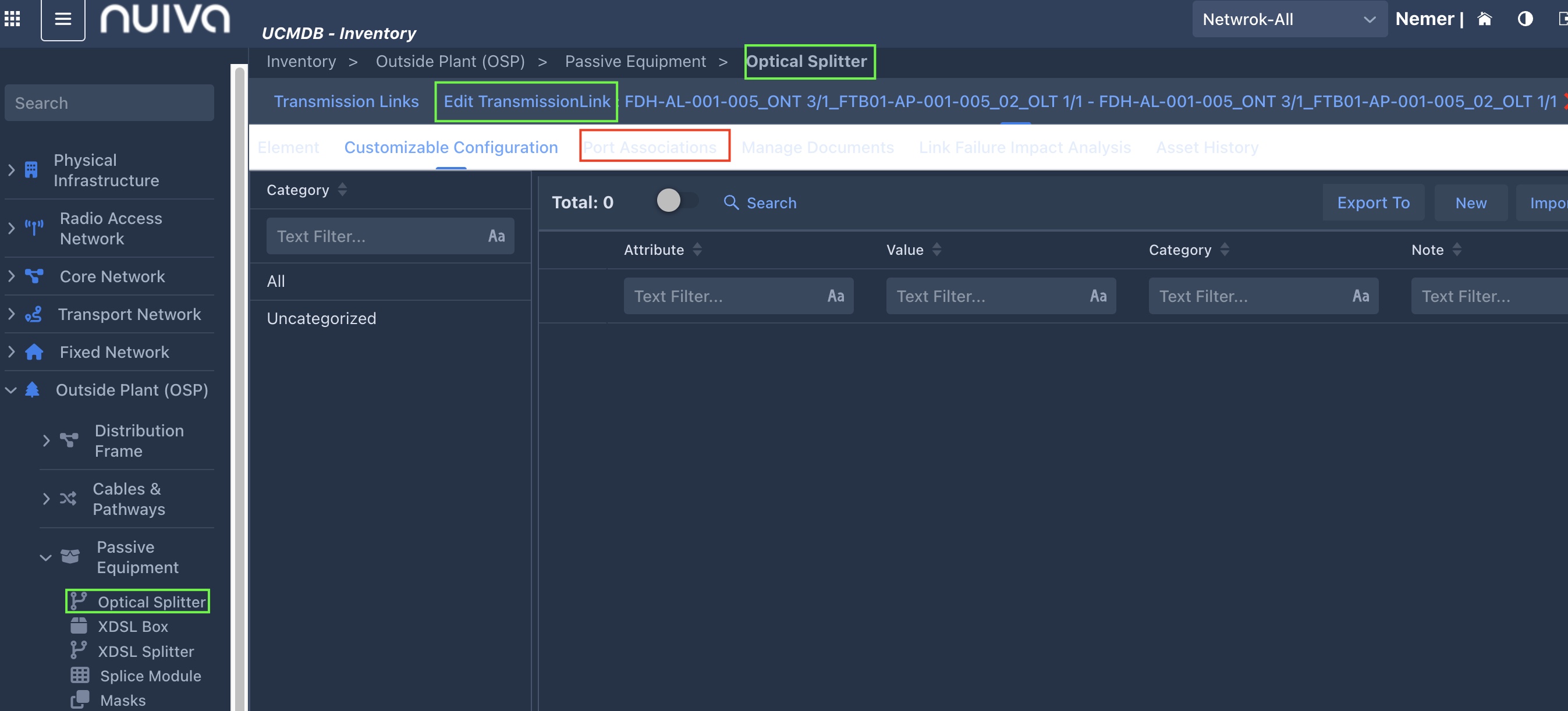The width and height of the screenshot is (1568, 711).
Task: Click the hamburger menu button
Action: pyautogui.click(x=63, y=19)
